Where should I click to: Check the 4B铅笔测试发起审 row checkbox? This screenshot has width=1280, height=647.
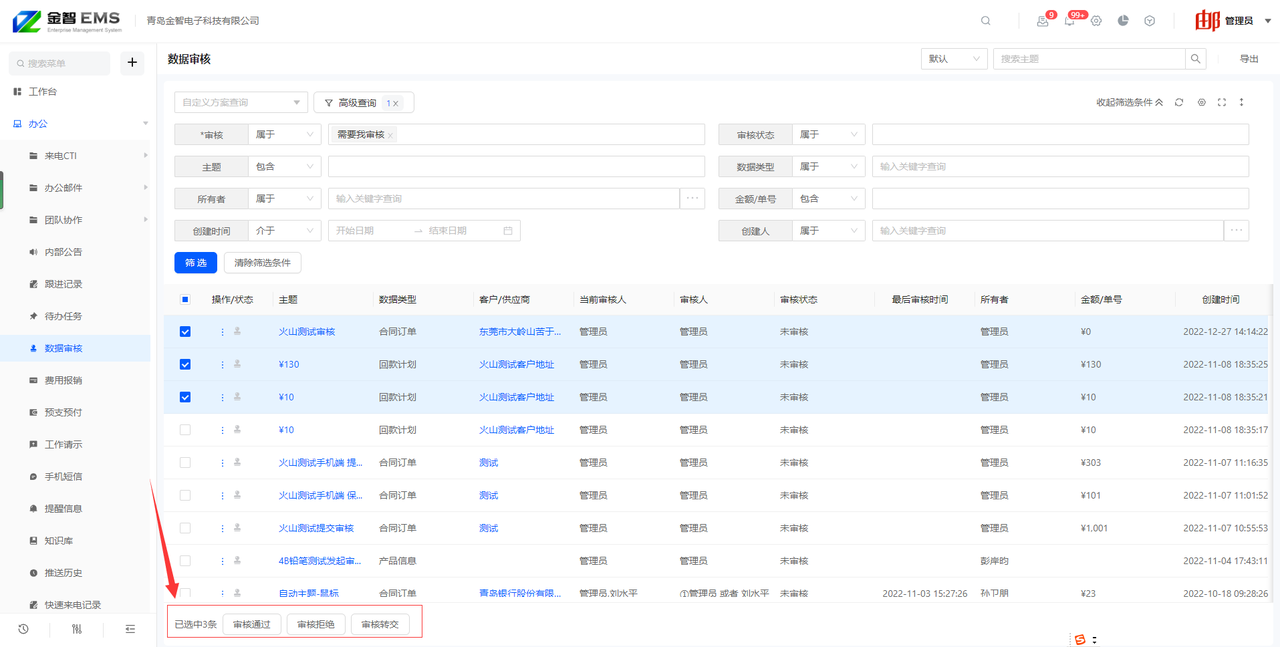pyautogui.click(x=185, y=561)
